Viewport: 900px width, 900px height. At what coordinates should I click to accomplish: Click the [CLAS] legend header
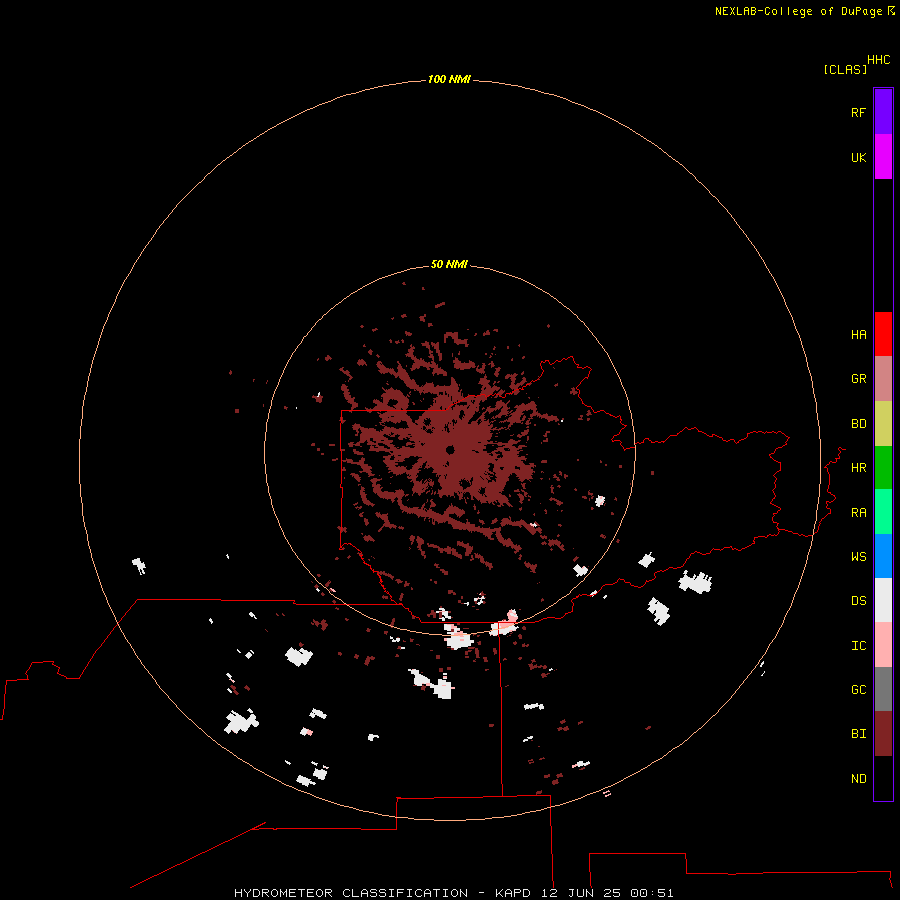845,69
